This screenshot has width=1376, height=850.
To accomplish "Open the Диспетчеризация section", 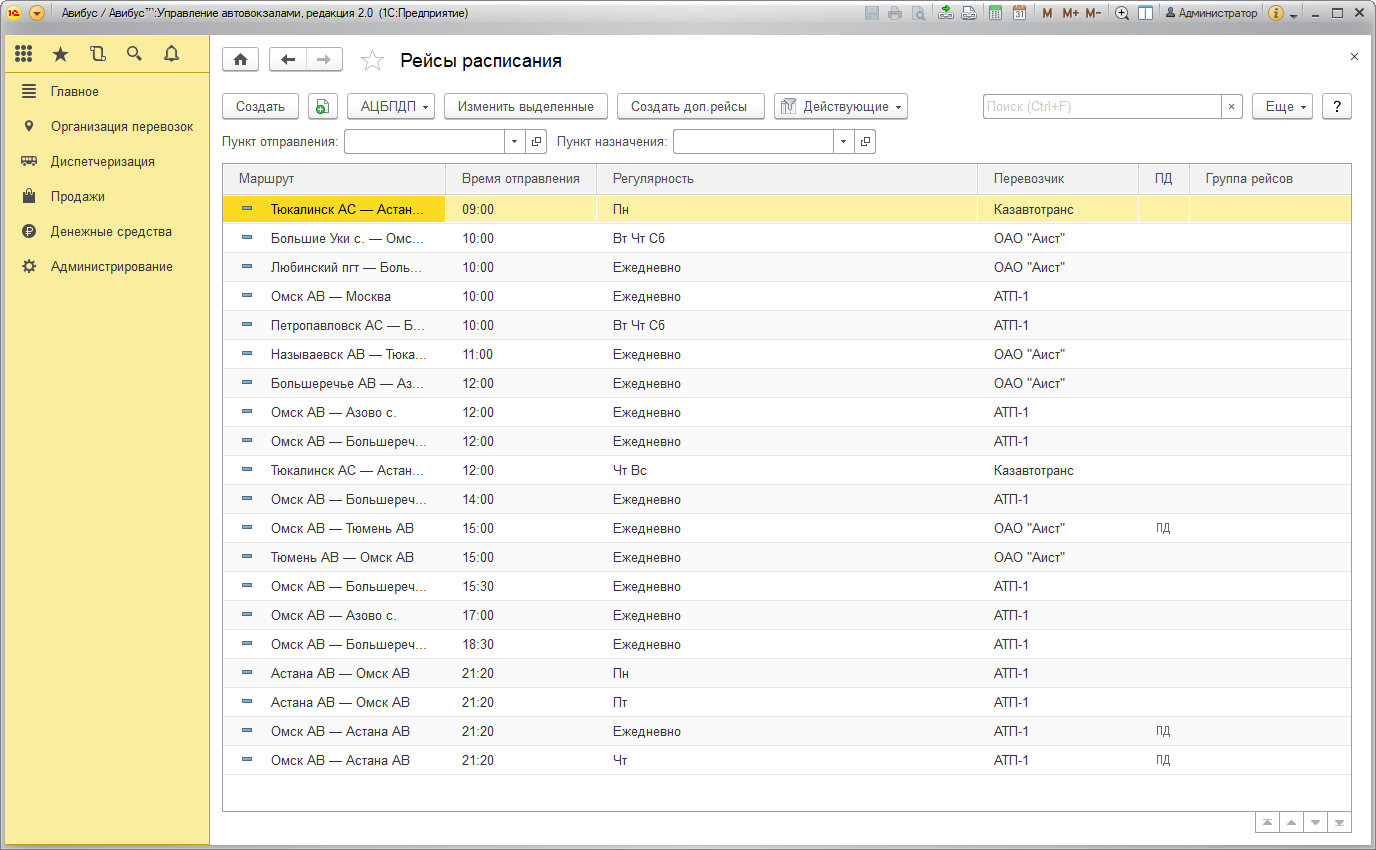I will coord(102,161).
